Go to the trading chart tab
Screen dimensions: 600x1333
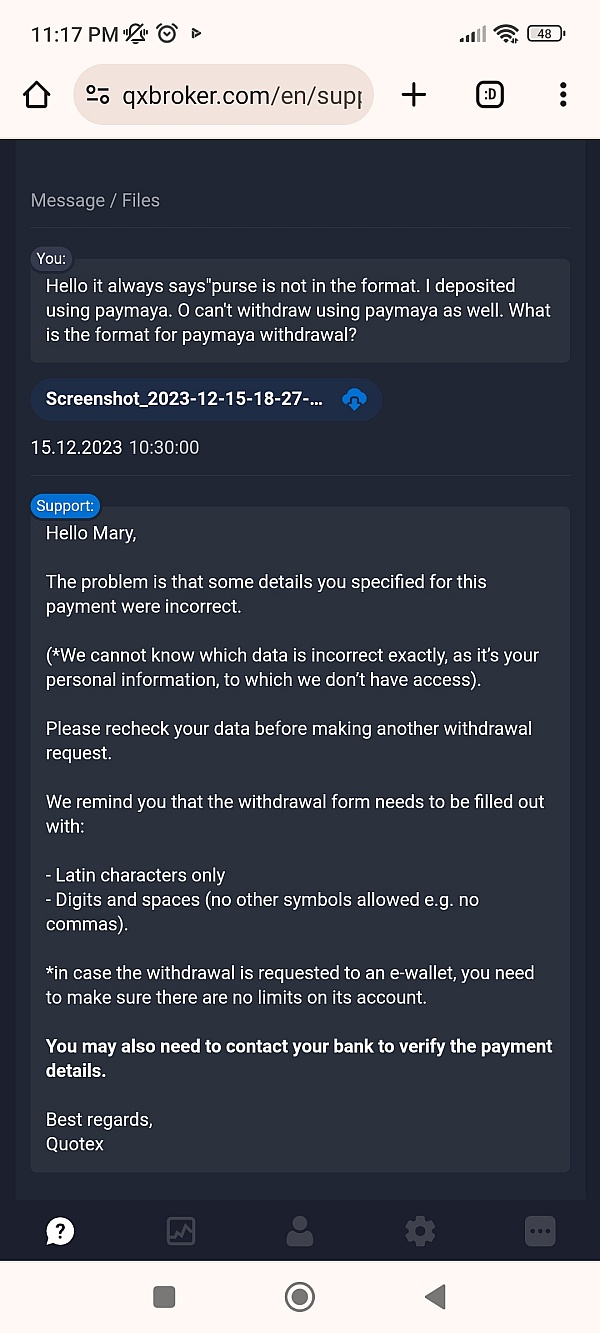point(180,1231)
